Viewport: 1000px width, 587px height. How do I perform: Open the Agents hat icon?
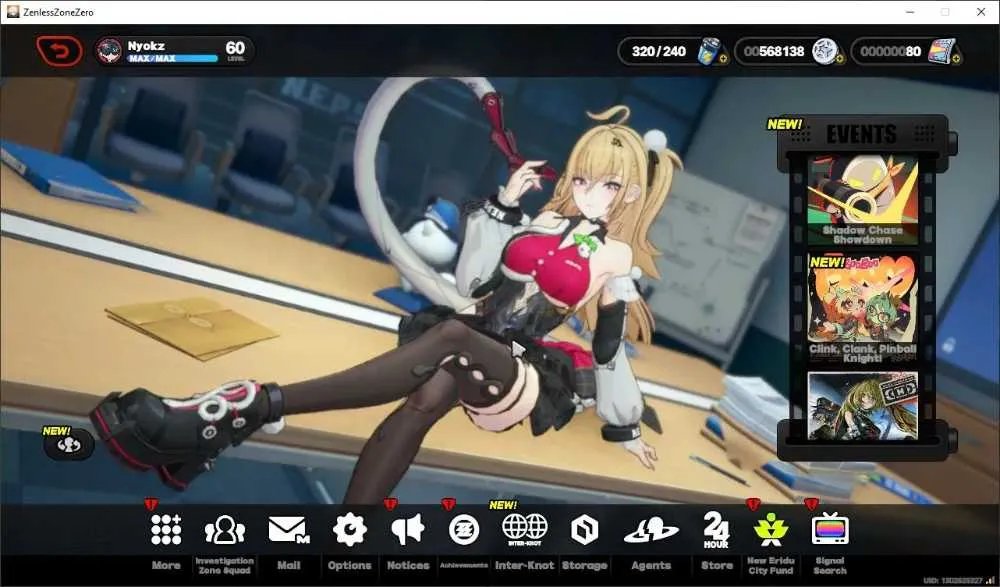(x=651, y=530)
